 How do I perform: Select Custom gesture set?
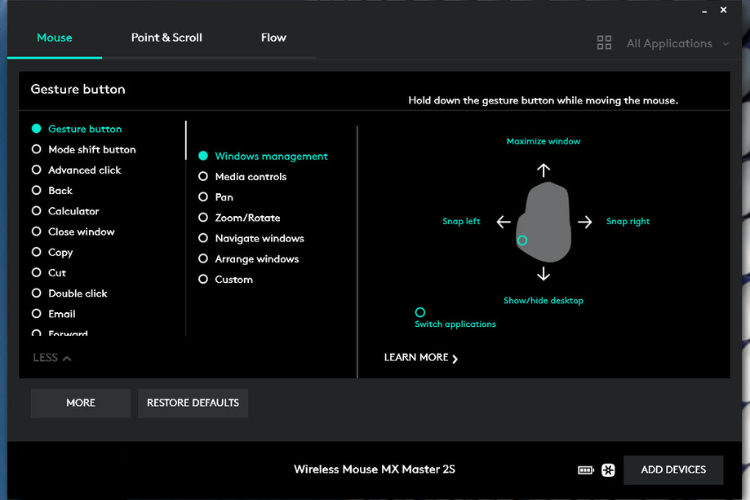point(225,279)
